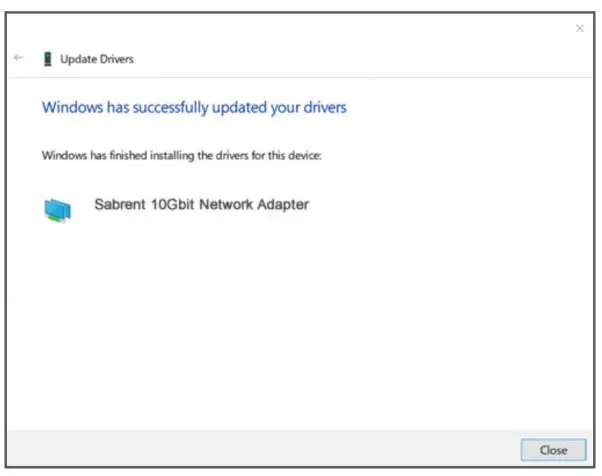602x476 pixels.
Task: Click "Windows has finished installing the drivers" text
Action: 182,155
